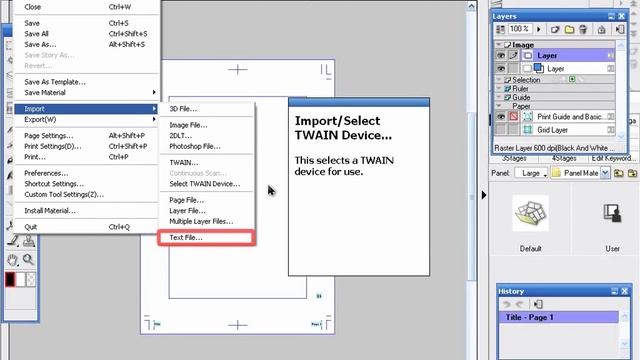Select Title - Page 1 history entry
This screenshot has width=640, height=360.
point(559,318)
